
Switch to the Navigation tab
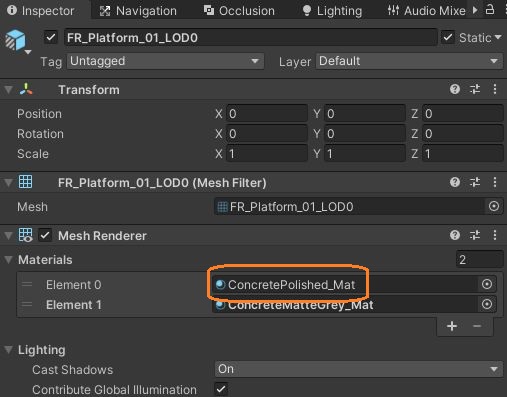click(138, 11)
